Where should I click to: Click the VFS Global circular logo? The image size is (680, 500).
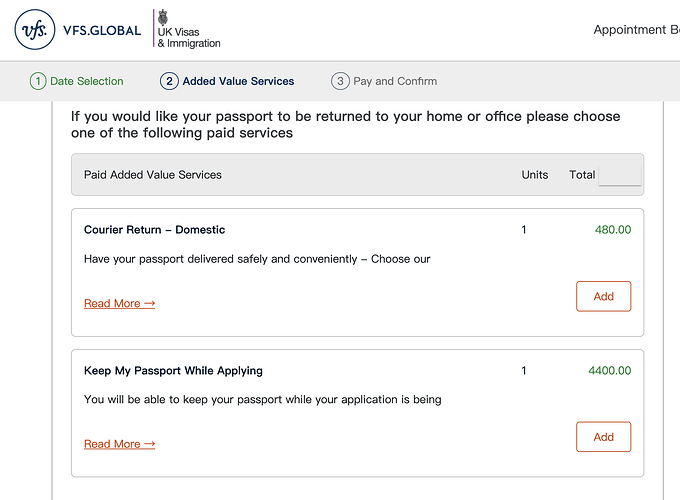(36, 30)
